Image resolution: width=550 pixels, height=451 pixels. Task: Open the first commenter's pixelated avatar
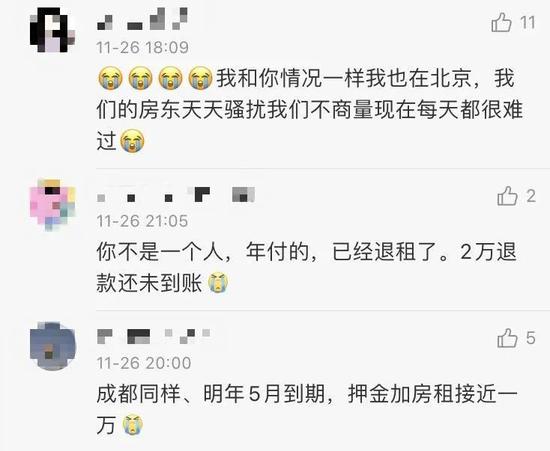(53, 30)
